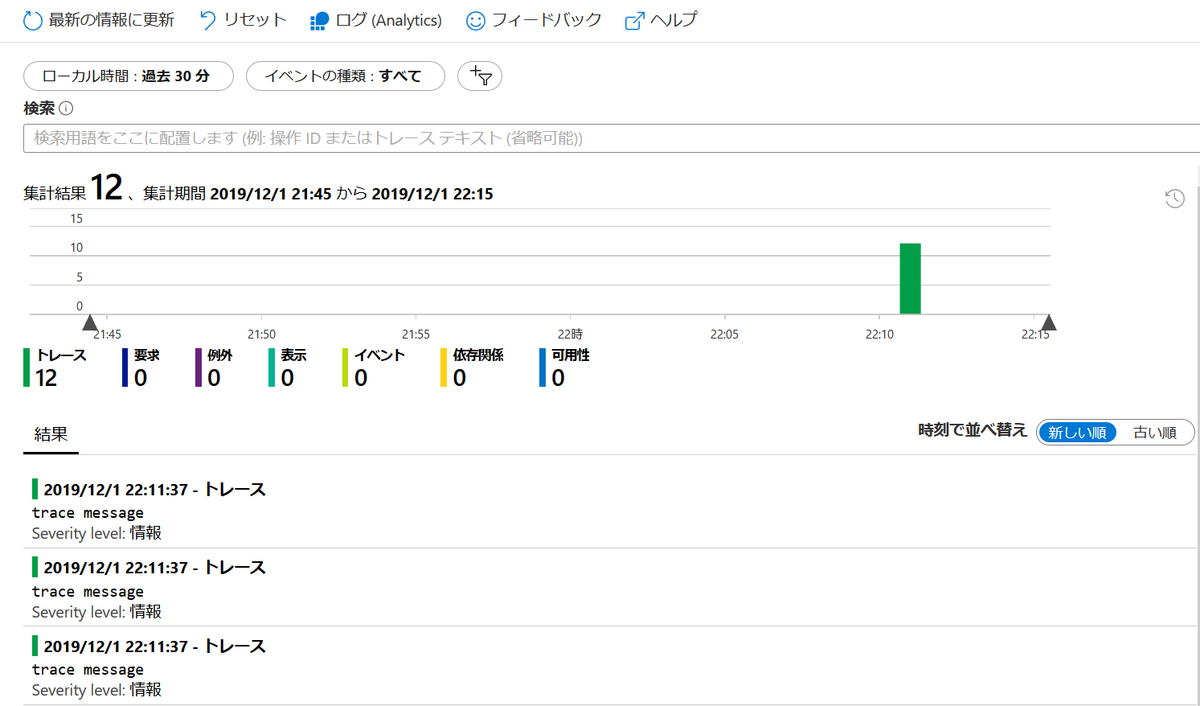Open ログ (Analytics) via its icon

coord(320,21)
